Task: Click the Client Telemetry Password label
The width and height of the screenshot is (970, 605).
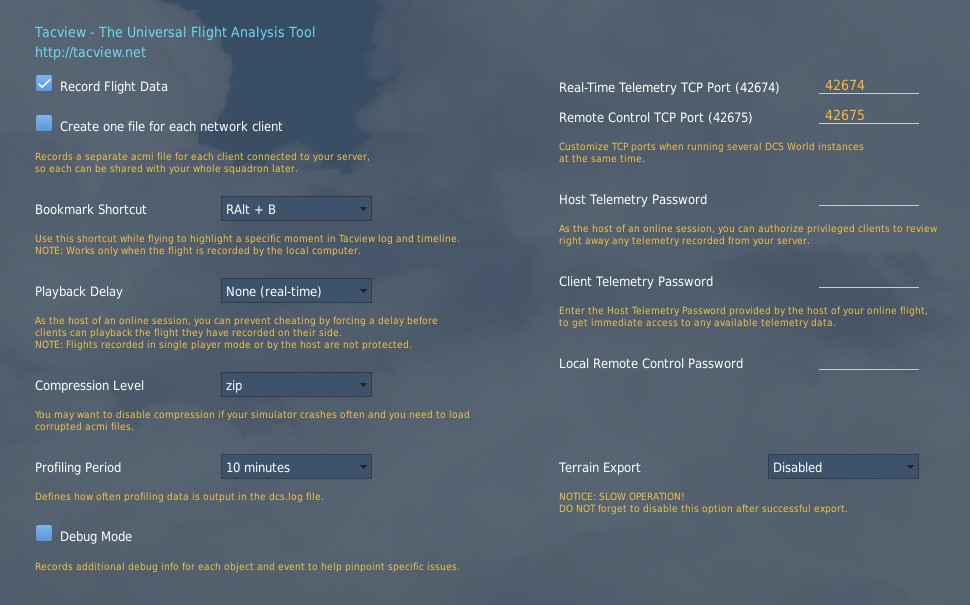Action: 636,281
